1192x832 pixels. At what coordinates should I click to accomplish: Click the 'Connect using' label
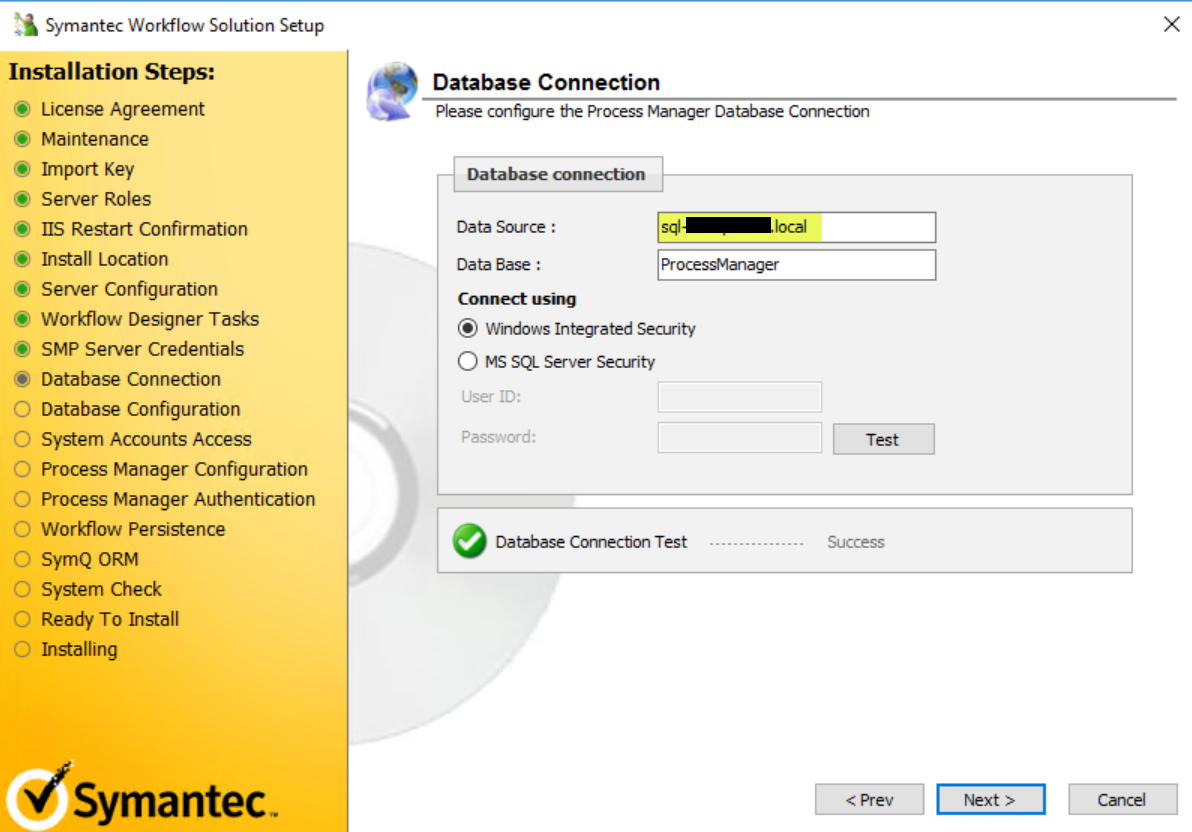pos(517,299)
